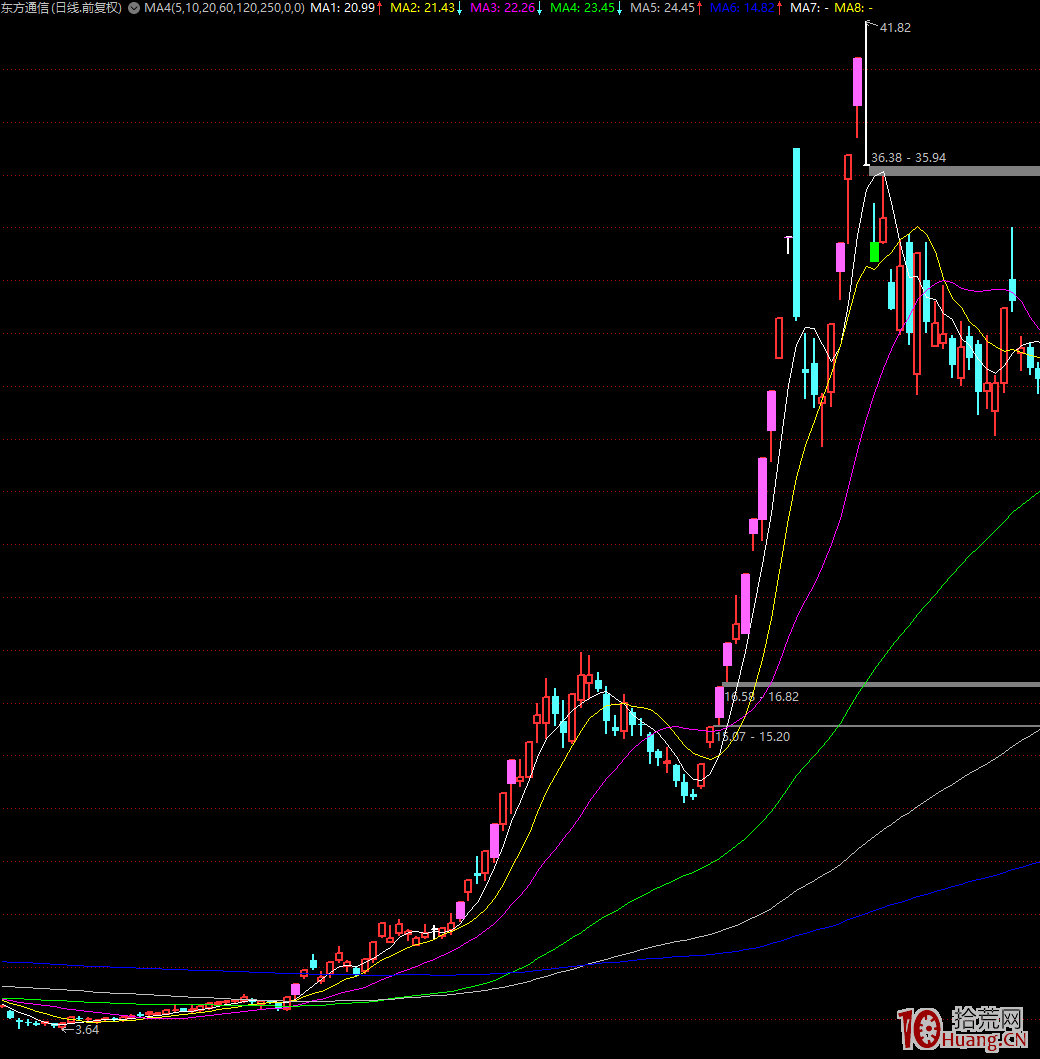Click the 36.38 - 35.94 gap label

pyautogui.click(x=908, y=157)
